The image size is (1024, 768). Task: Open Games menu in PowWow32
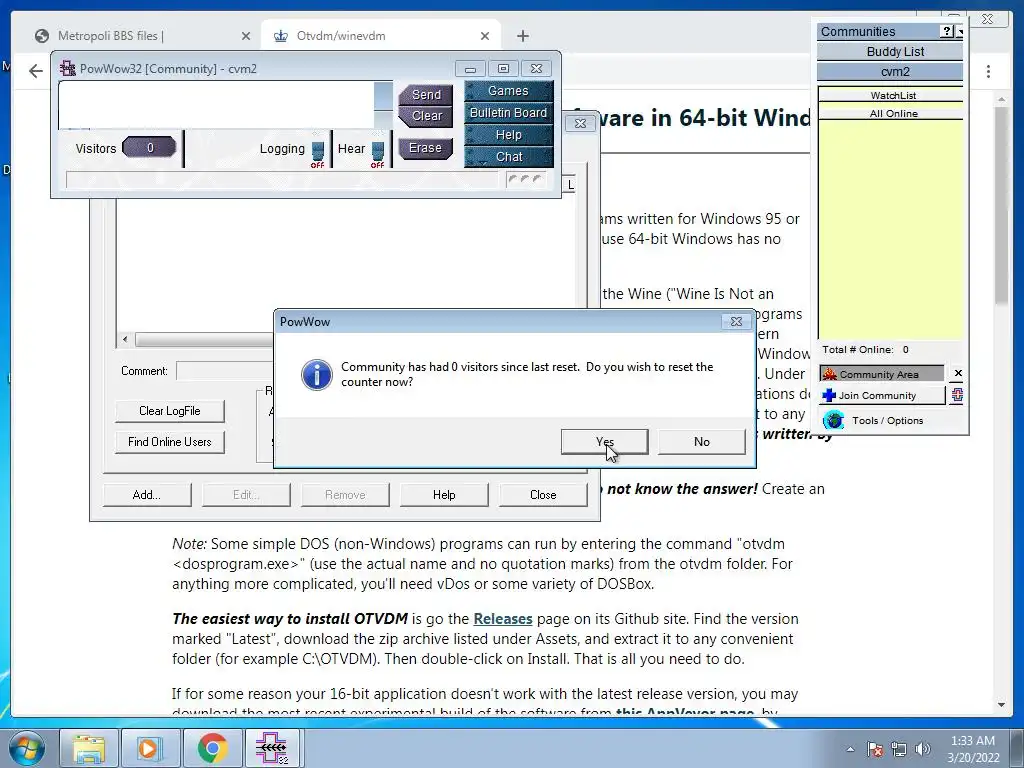508,91
